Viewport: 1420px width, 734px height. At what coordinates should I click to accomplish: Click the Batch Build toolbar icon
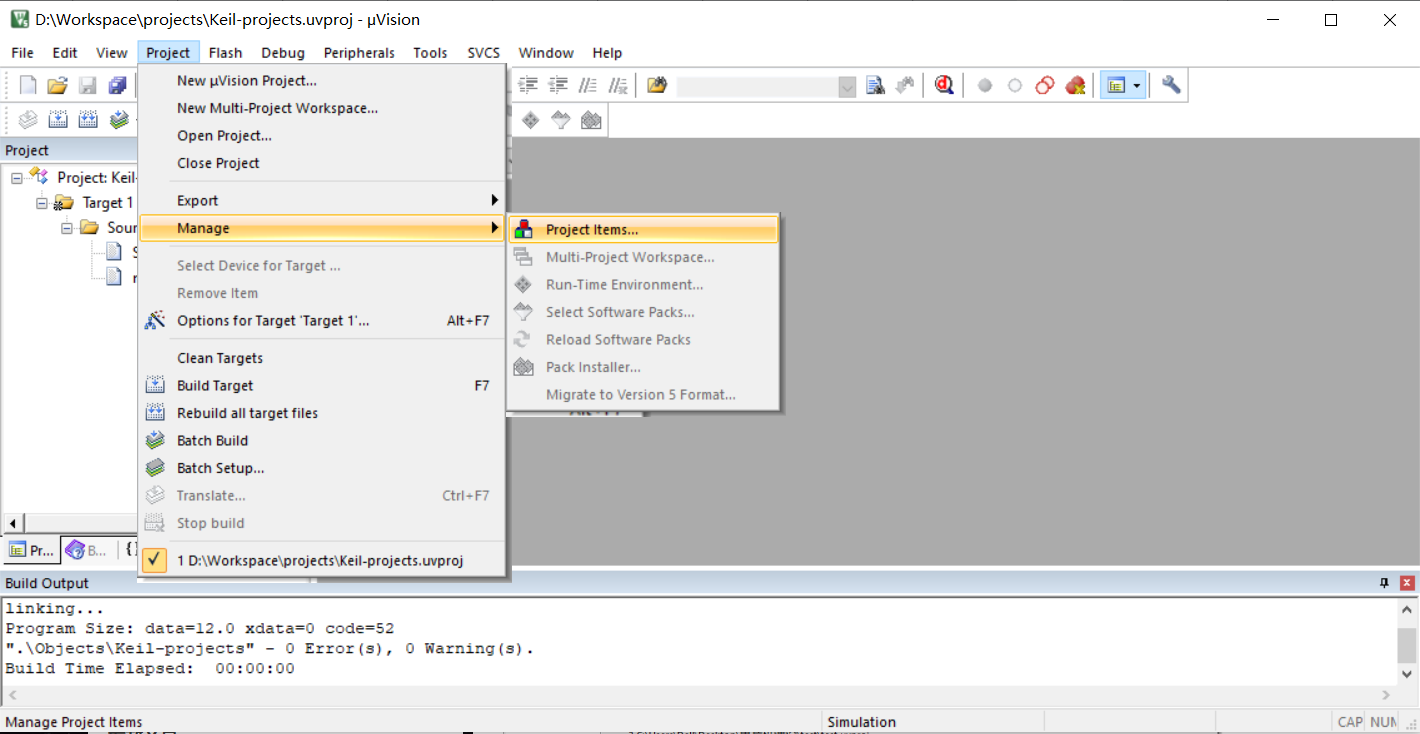[x=119, y=120]
